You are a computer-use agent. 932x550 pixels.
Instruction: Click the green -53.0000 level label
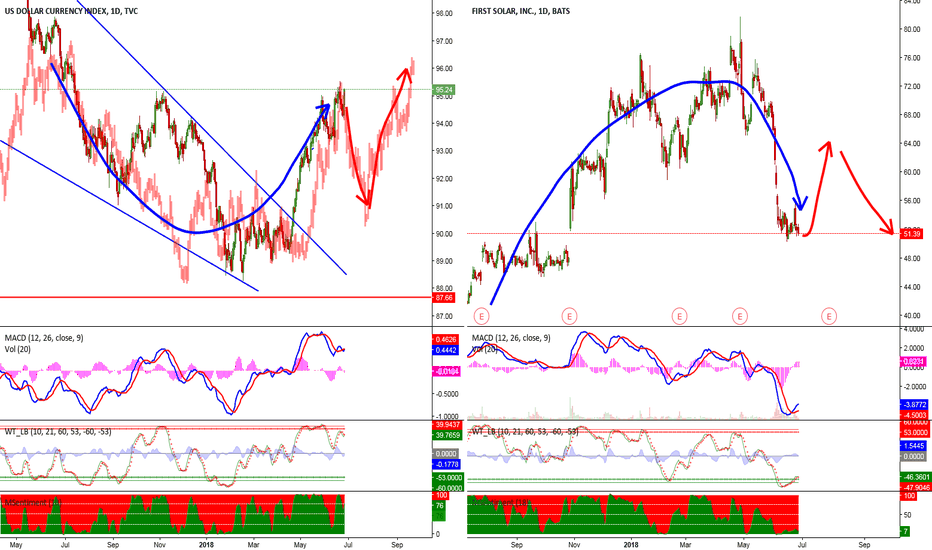click(x=448, y=477)
